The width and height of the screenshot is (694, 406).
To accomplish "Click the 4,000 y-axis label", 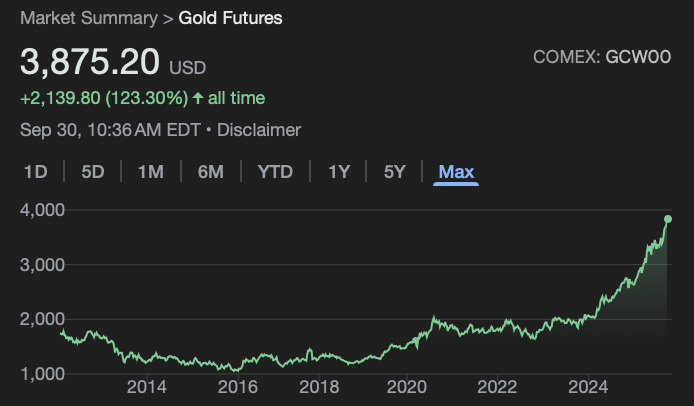I will tap(42, 210).
